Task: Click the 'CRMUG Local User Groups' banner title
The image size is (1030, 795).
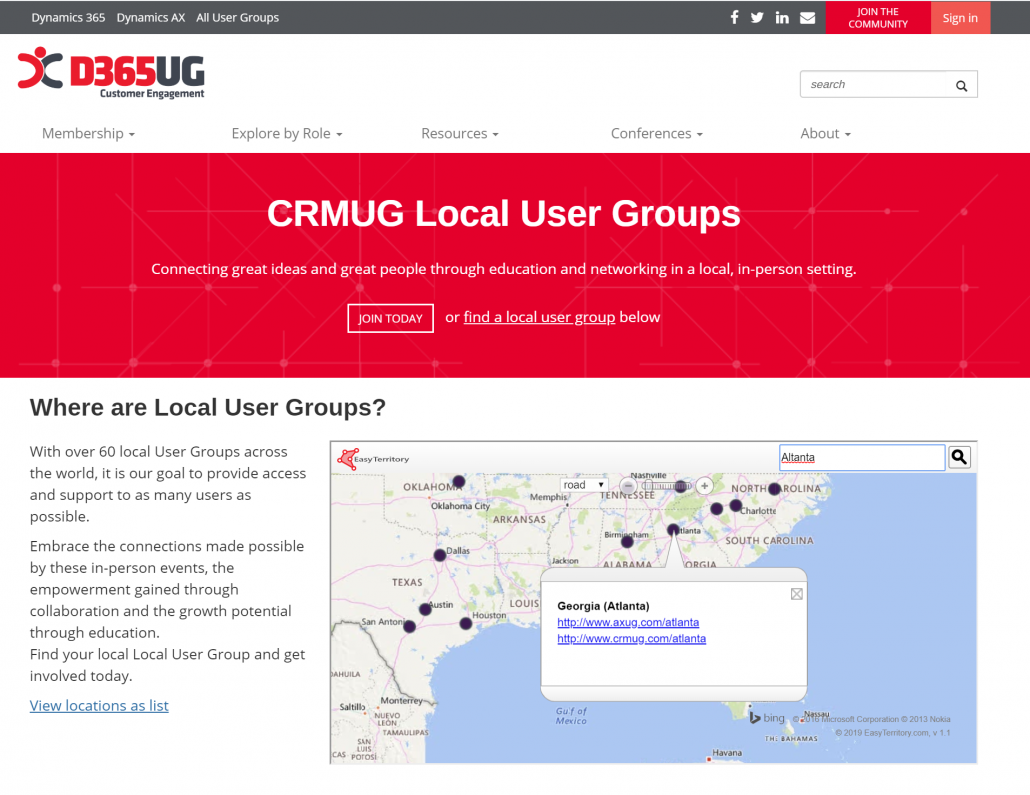Action: click(x=504, y=214)
